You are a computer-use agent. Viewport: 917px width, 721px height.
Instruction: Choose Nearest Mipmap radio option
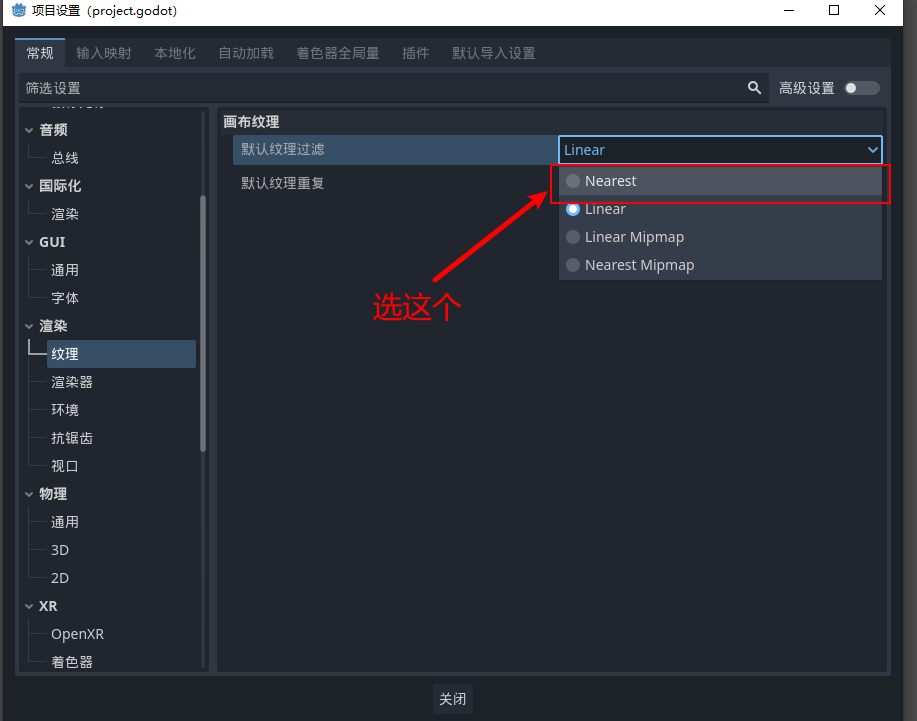point(720,265)
